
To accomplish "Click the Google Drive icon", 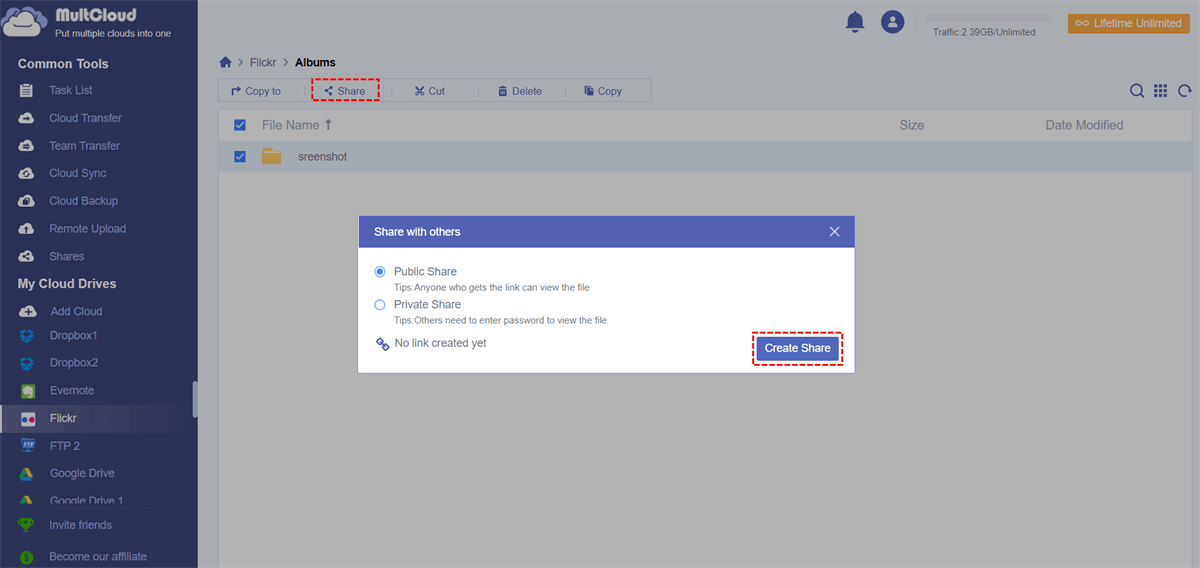I will click(x=28, y=473).
